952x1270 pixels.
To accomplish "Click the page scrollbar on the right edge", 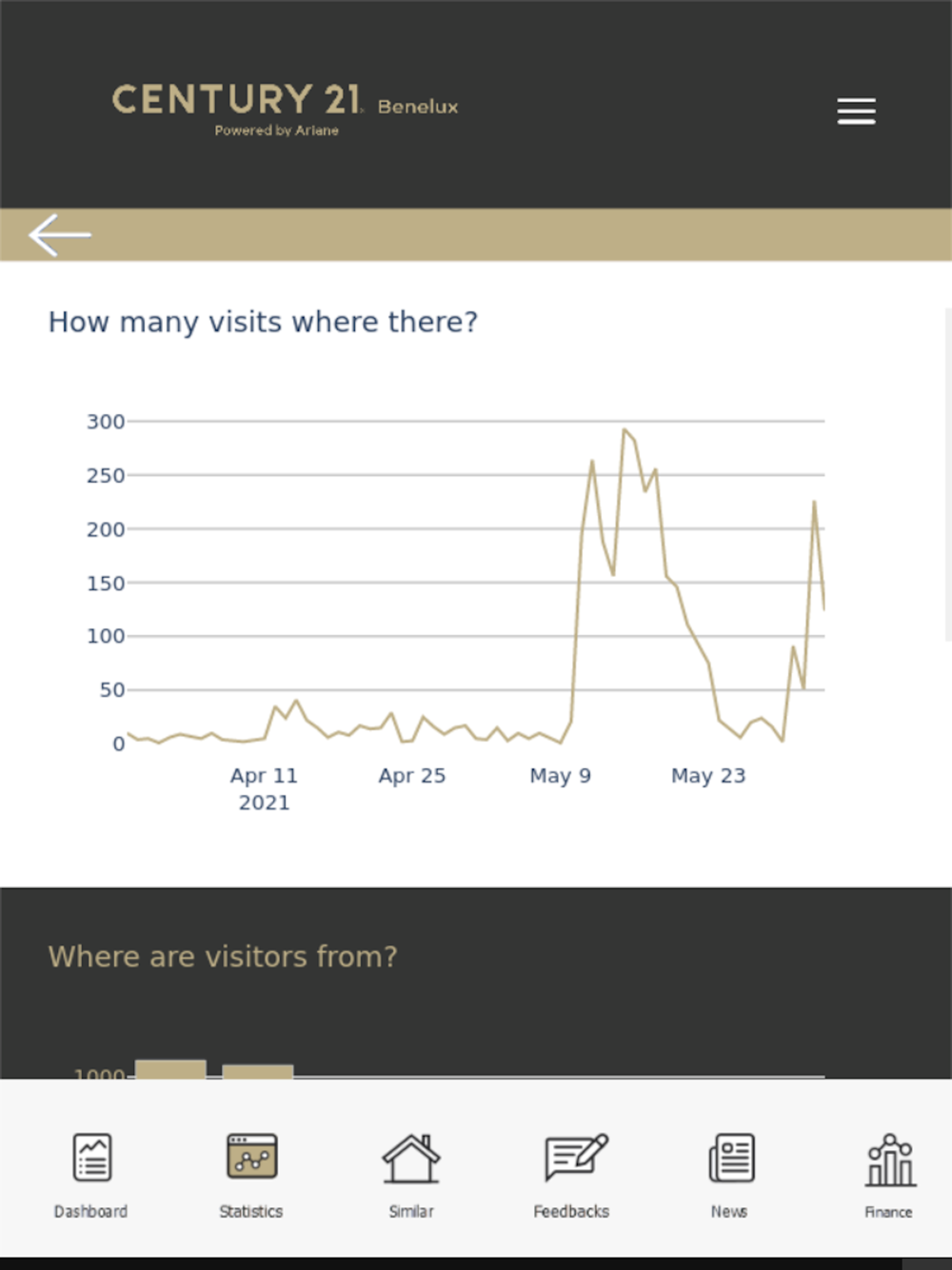I will [x=947, y=474].
